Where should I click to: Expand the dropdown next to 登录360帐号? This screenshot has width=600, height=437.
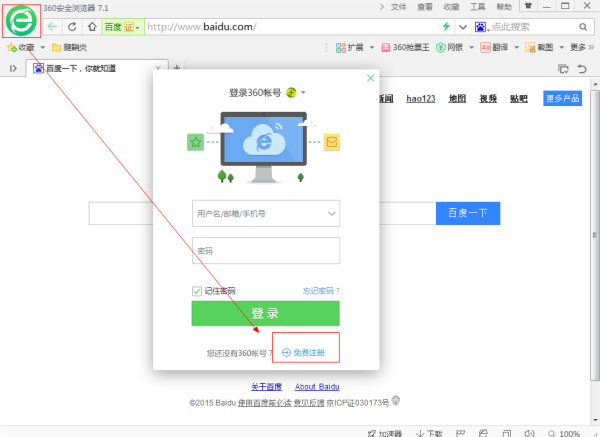[303, 93]
